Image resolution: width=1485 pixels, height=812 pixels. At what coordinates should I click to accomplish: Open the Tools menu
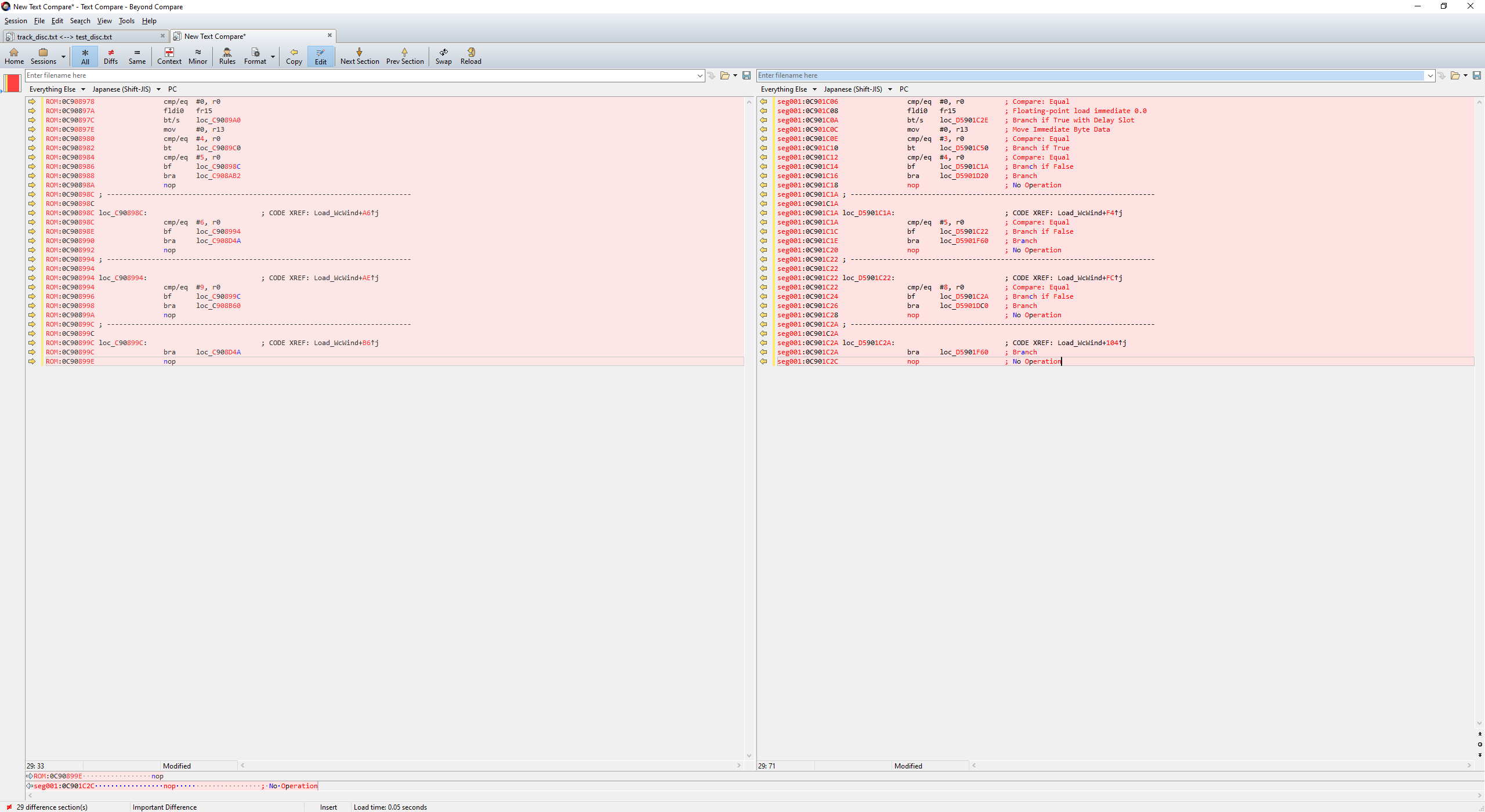click(126, 21)
